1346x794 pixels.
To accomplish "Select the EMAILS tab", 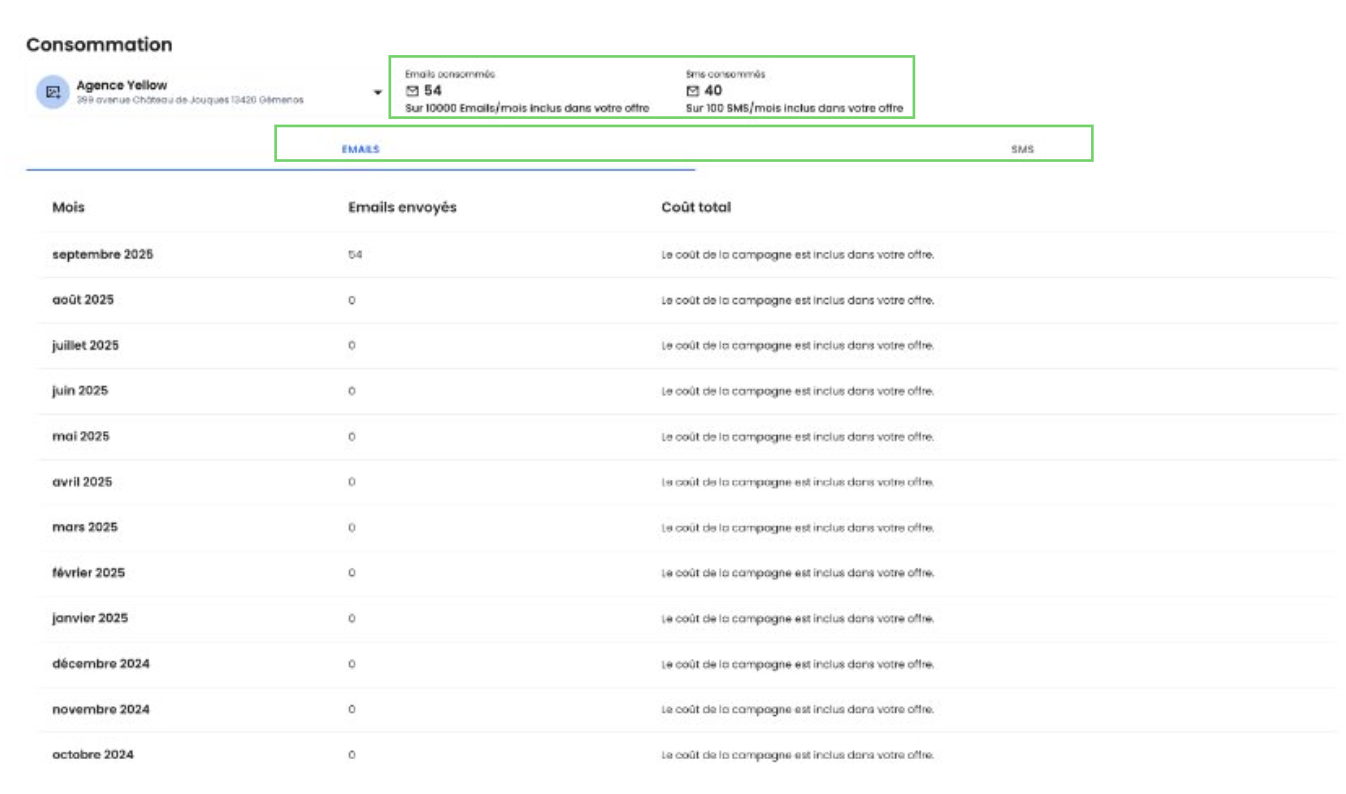I will (361, 149).
